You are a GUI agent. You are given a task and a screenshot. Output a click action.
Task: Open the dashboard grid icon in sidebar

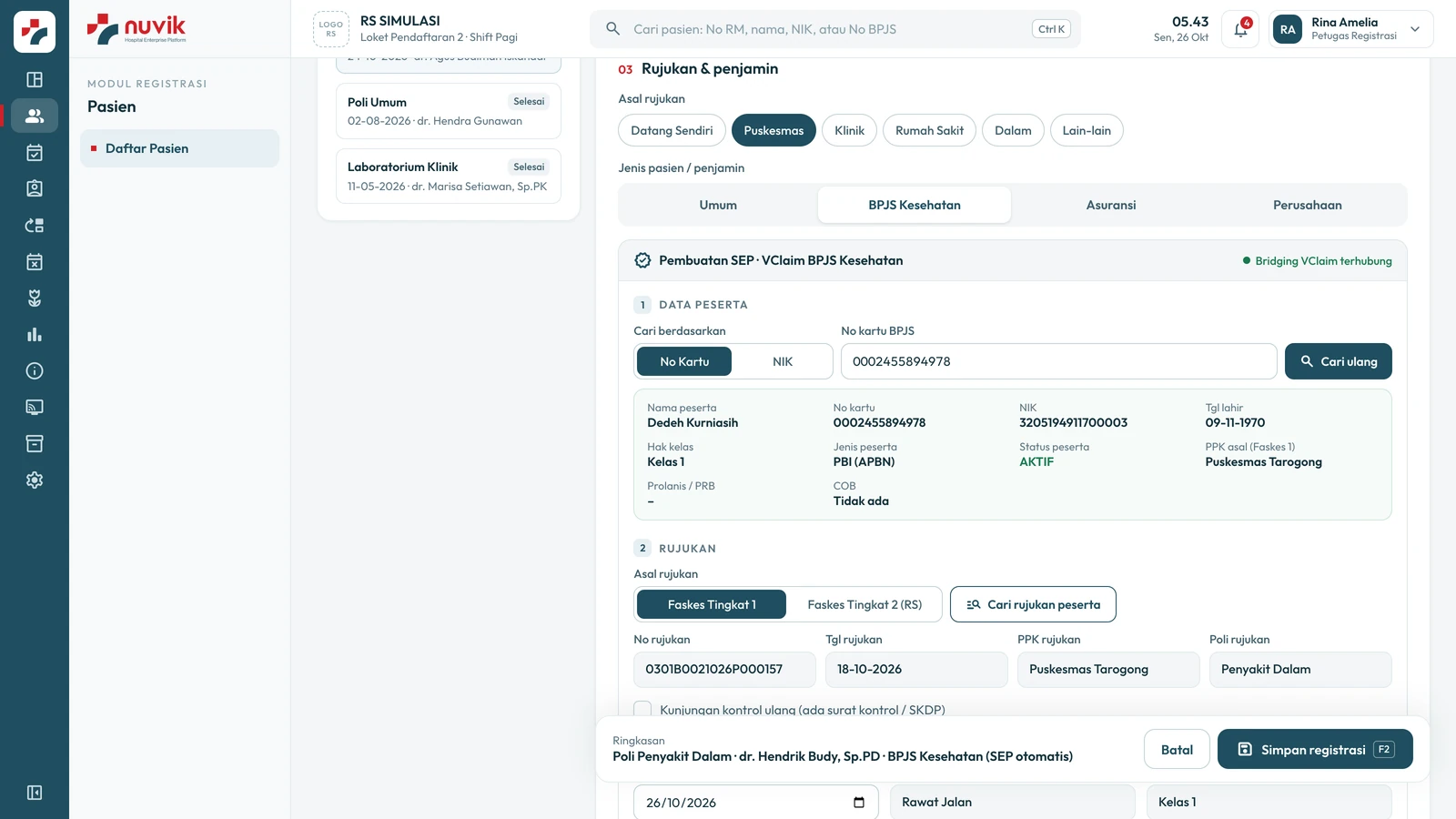(35, 79)
